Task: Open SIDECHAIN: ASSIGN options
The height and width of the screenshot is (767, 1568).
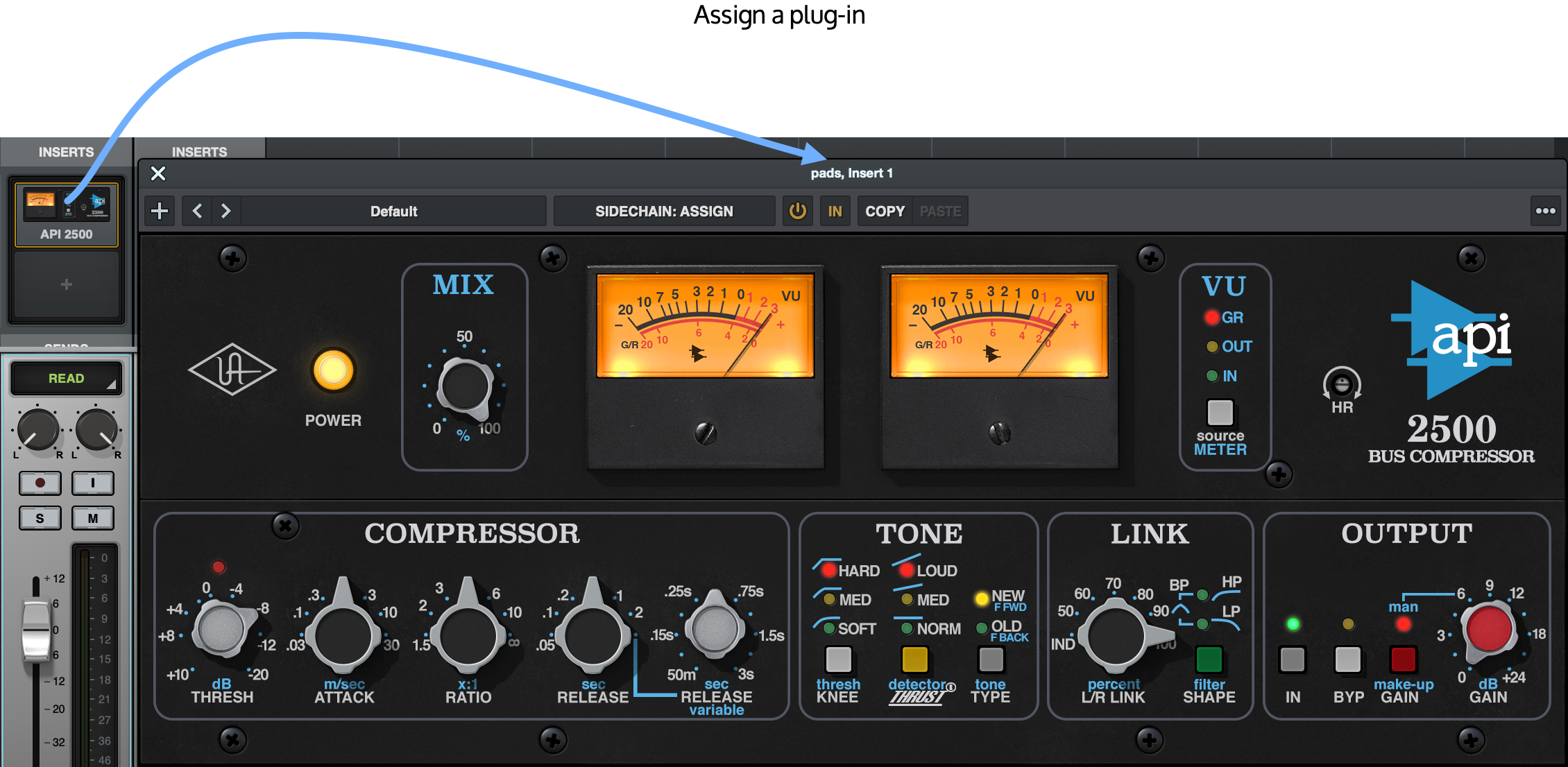Action: (x=663, y=211)
